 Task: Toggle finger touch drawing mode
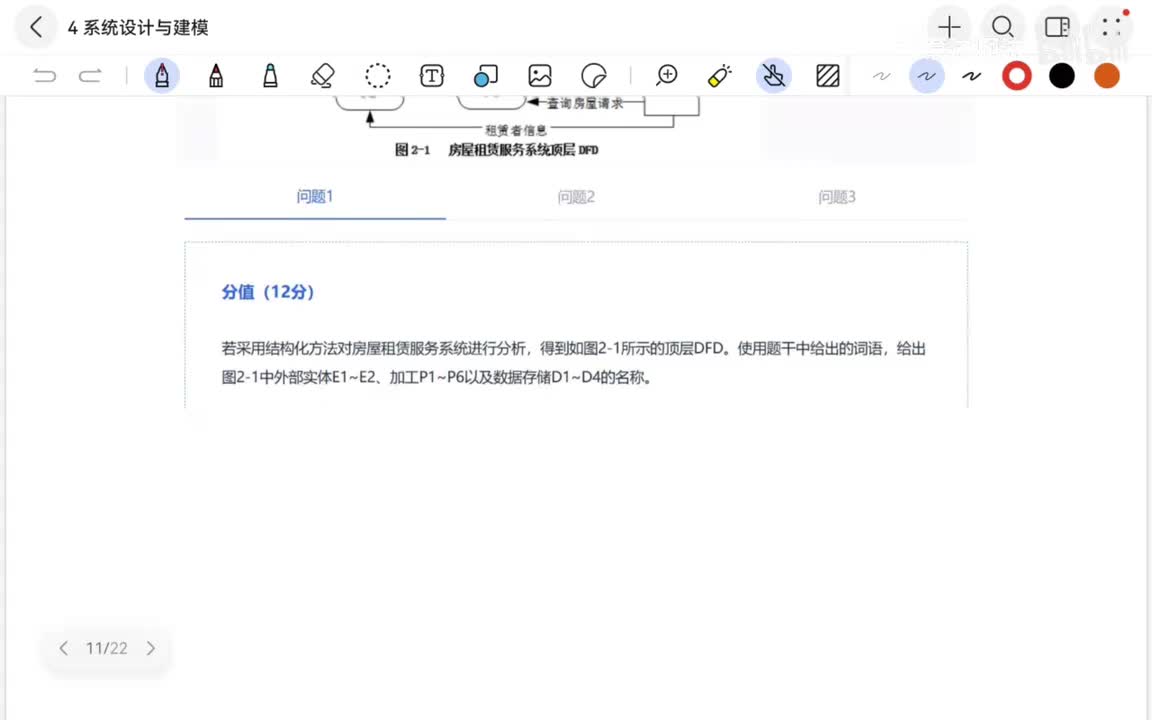pyautogui.click(x=774, y=76)
